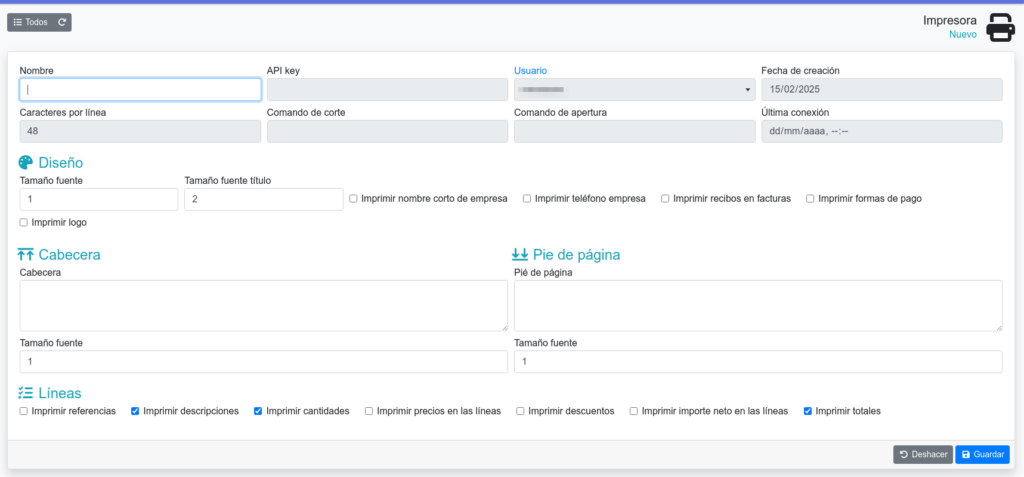Click the Usuario label link

pyautogui.click(x=530, y=71)
